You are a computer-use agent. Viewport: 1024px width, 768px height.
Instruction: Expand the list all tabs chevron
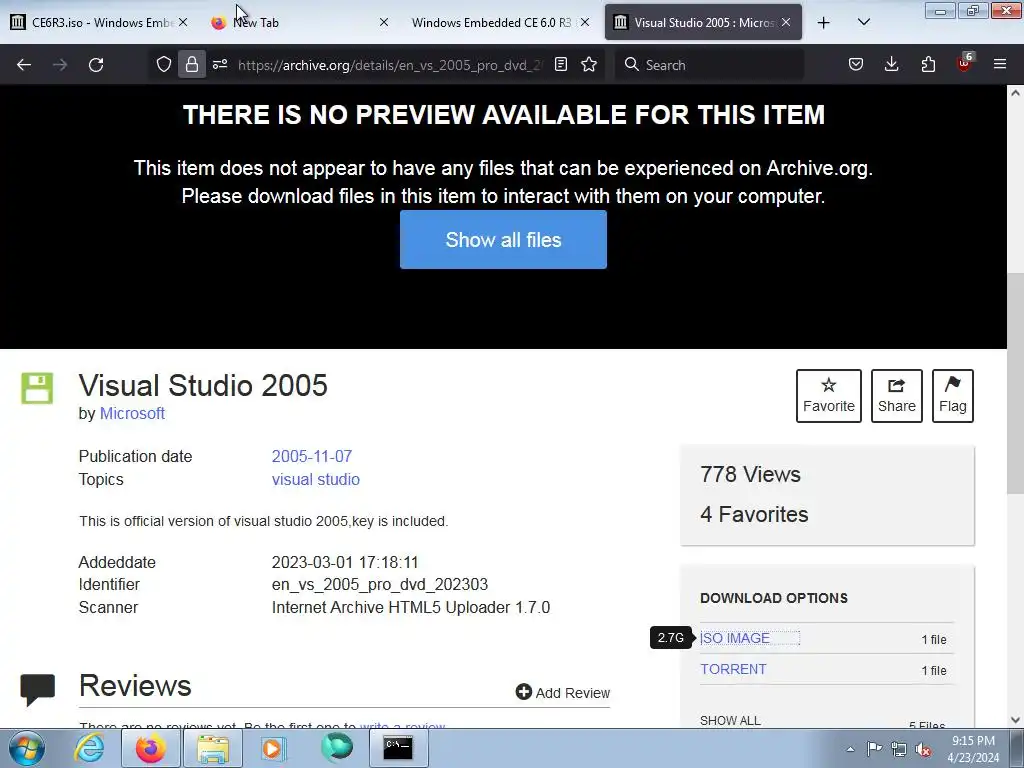point(863,23)
